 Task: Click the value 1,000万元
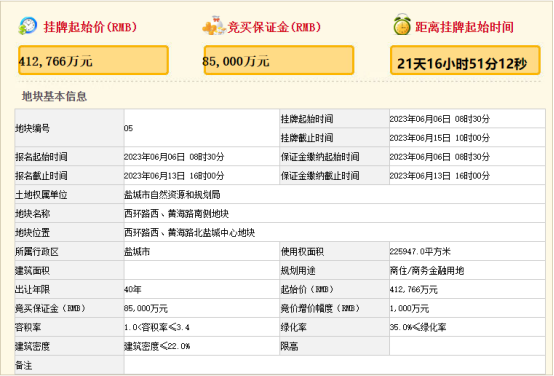(409, 309)
